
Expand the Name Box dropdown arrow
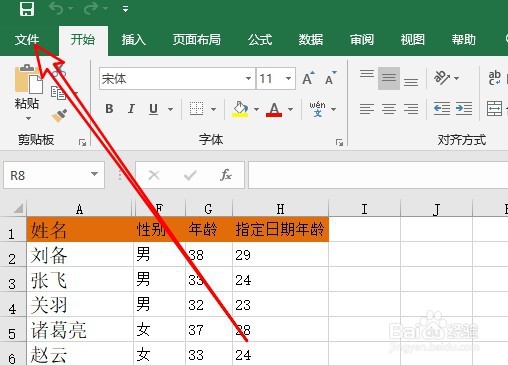(x=94, y=174)
